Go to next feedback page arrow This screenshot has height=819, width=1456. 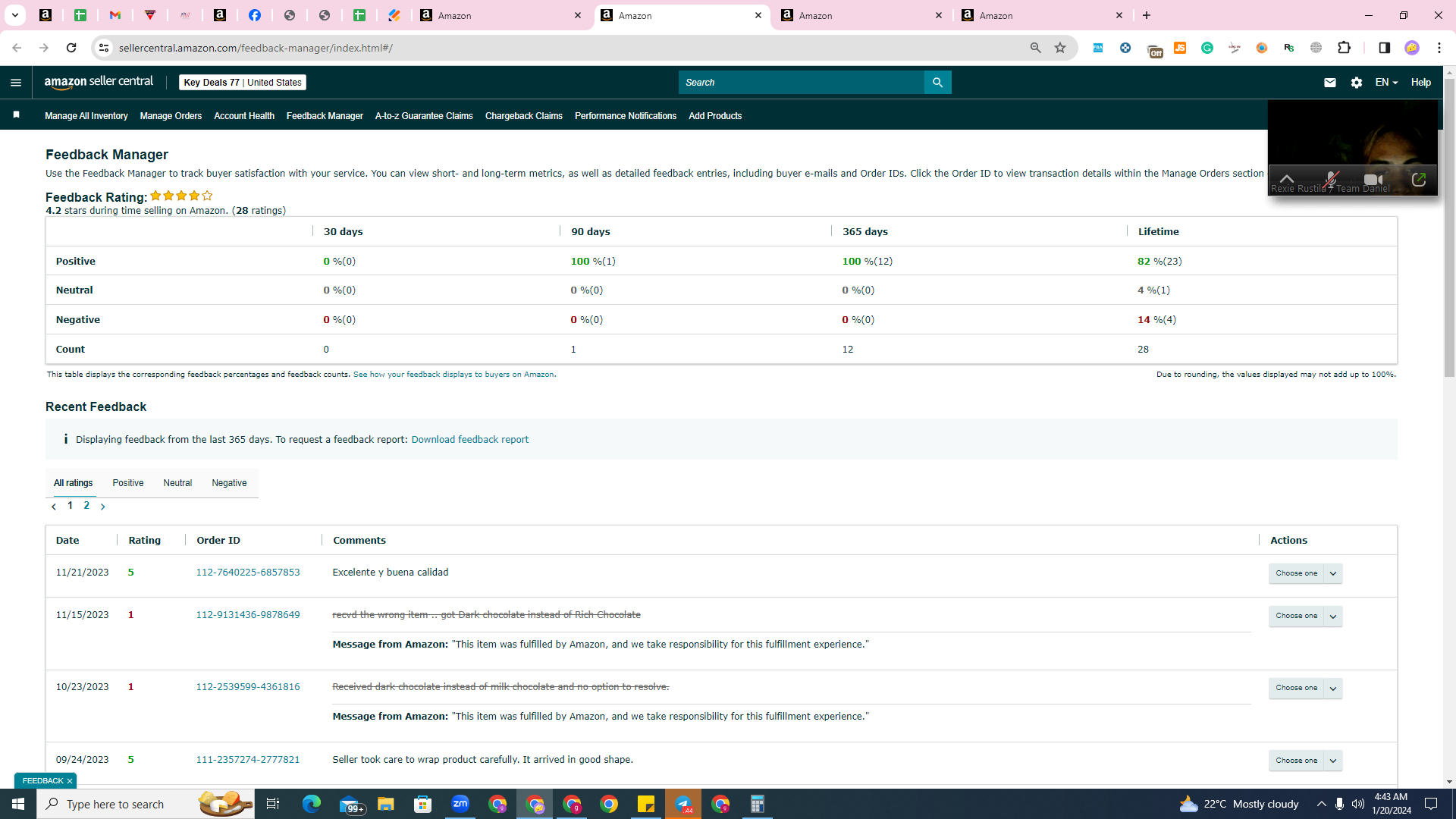pos(103,507)
